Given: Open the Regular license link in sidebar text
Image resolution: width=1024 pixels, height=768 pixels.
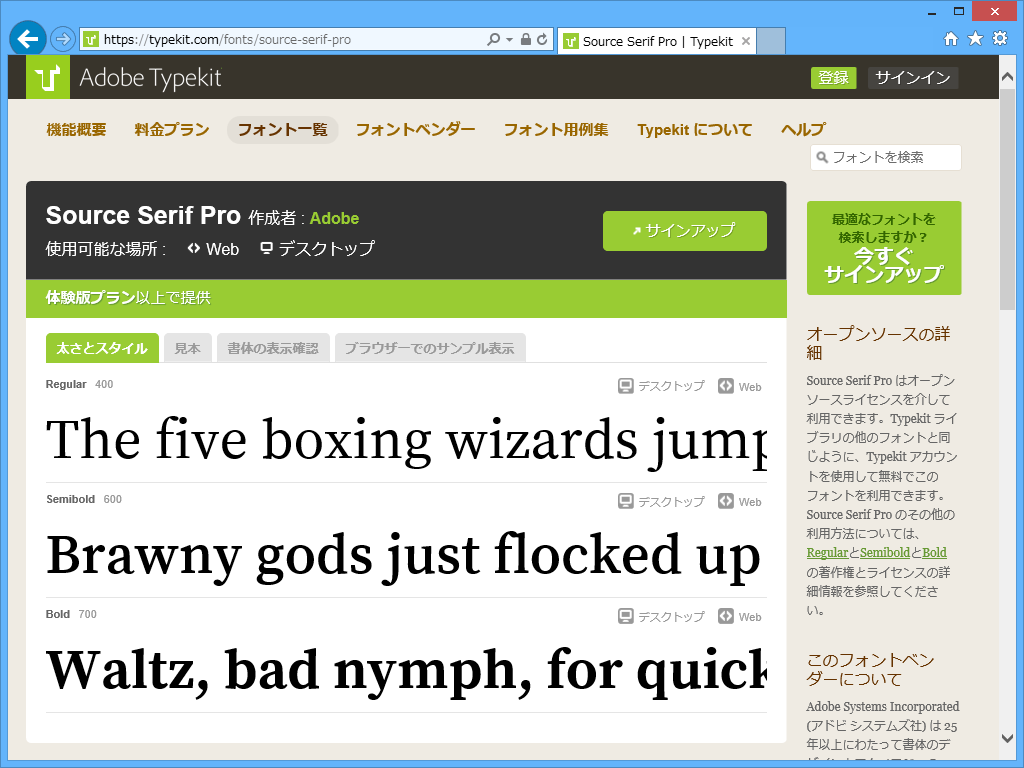Looking at the screenshot, I should click(826, 552).
